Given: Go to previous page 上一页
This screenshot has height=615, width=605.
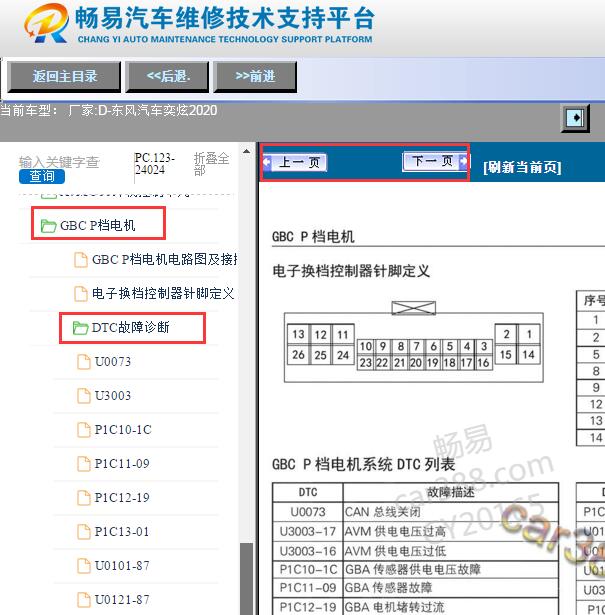Looking at the screenshot, I should pos(296,162).
